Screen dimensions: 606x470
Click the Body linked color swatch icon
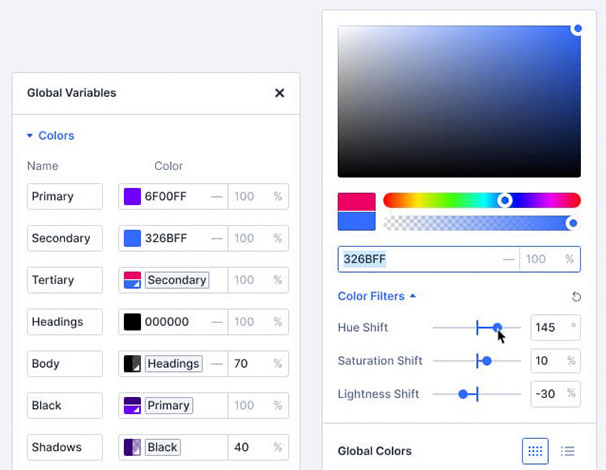132,364
